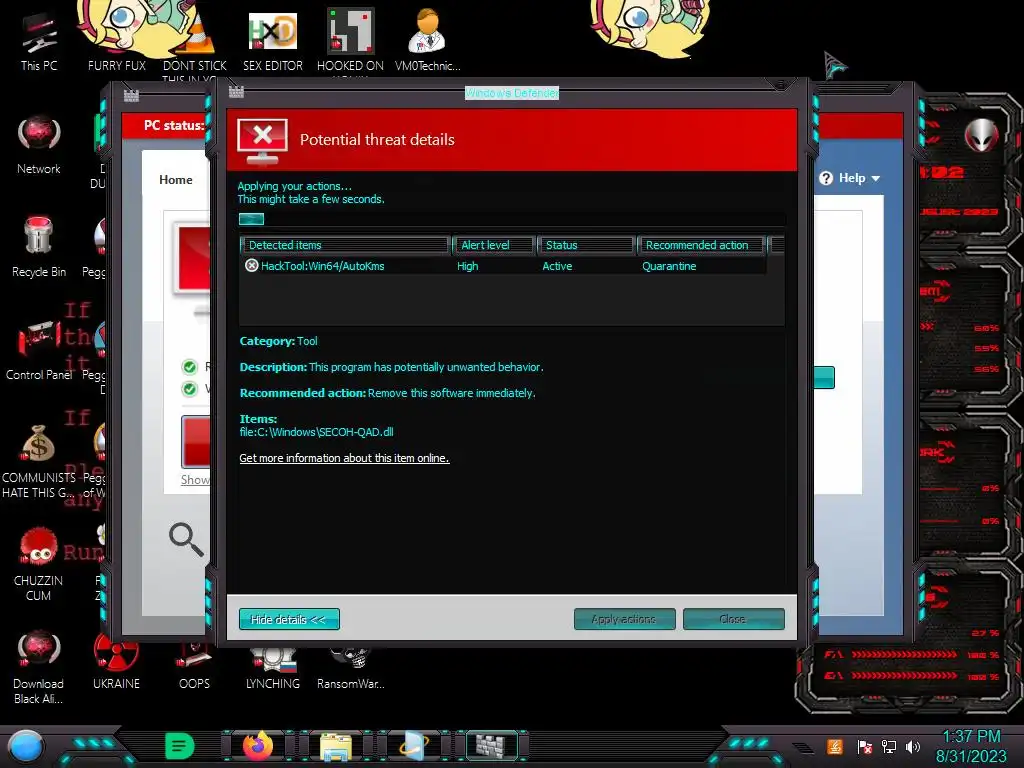1024x768 pixels.
Task: Open the RansomWar skull icon
Action: click(x=350, y=666)
